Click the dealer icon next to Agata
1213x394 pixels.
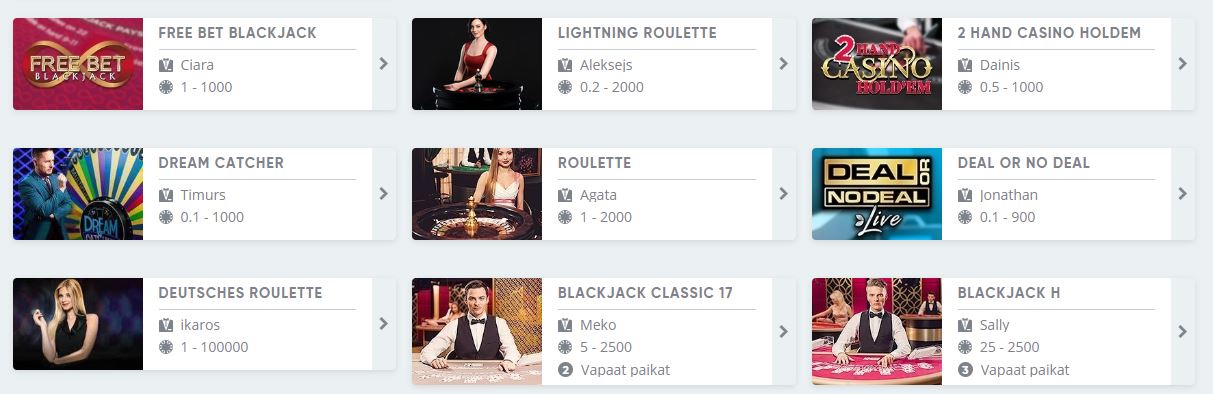point(565,195)
